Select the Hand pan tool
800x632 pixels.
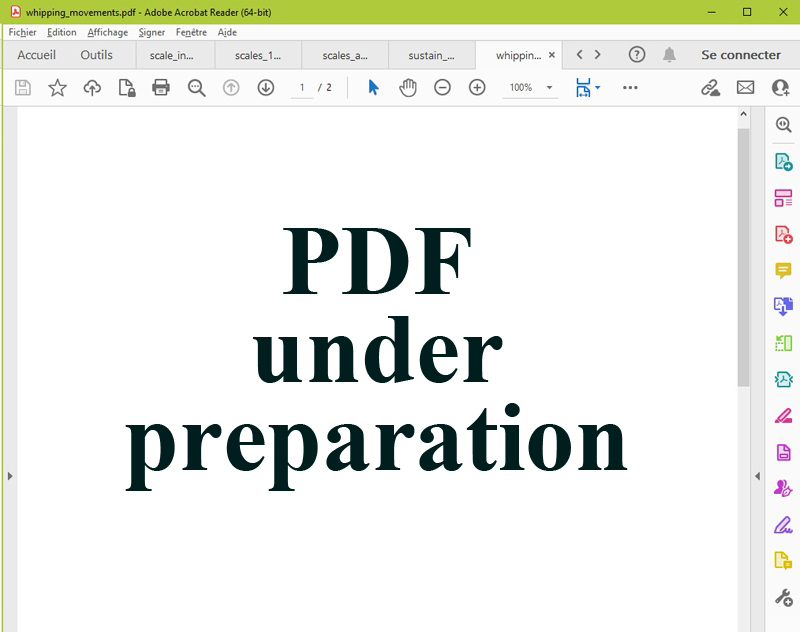point(408,88)
